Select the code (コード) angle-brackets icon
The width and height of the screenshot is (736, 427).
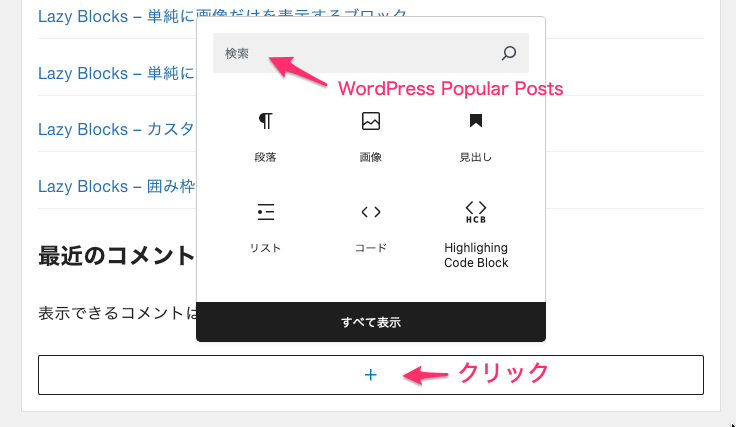(x=371, y=211)
